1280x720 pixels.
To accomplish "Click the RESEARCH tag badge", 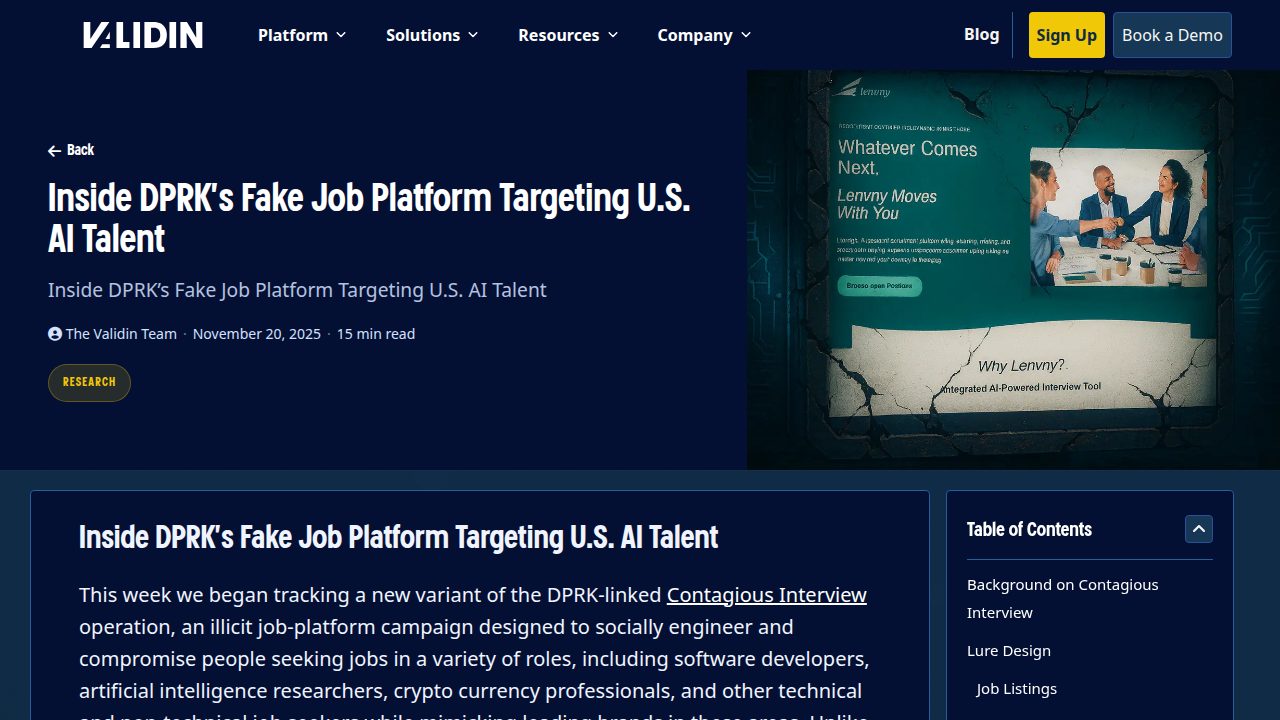I will click(x=89, y=382).
